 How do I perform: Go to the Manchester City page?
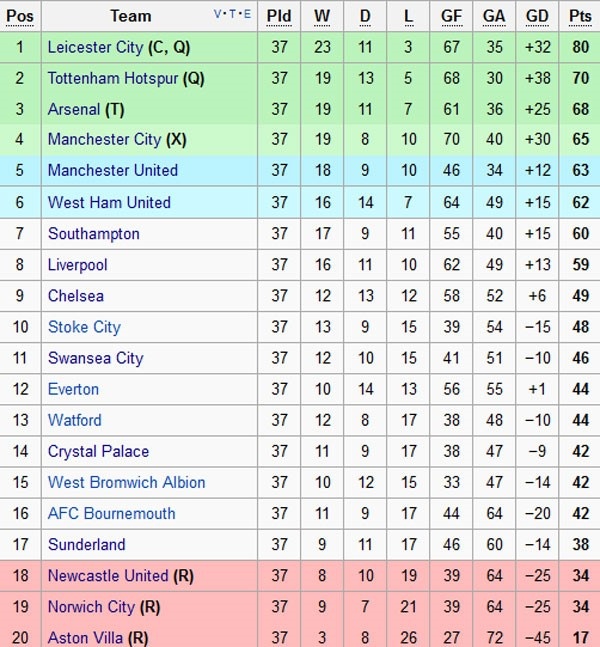pyautogui.click(x=104, y=140)
